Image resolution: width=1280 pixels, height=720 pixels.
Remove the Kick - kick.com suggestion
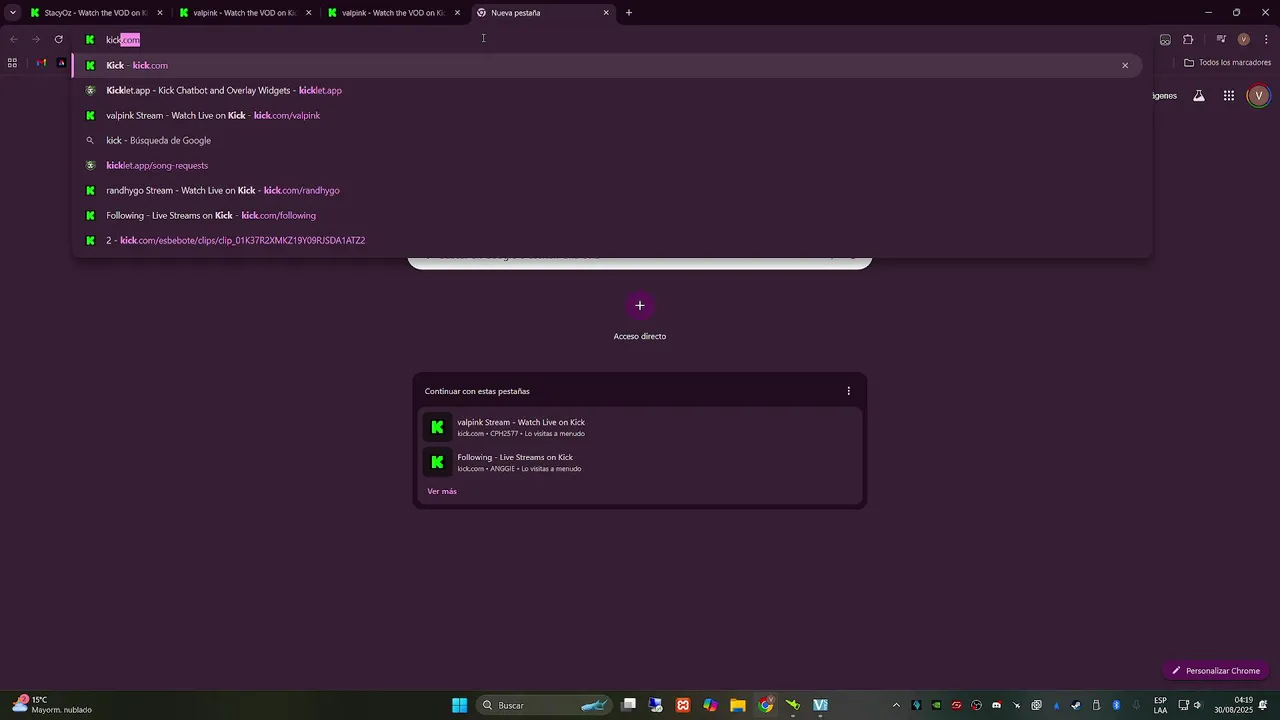[1125, 65]
